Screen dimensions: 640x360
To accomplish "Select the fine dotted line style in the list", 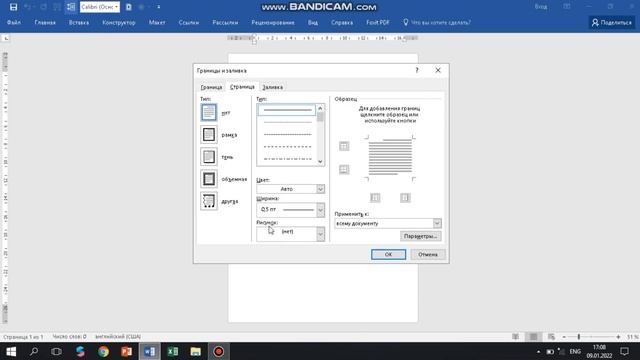I will click(287, 134).
